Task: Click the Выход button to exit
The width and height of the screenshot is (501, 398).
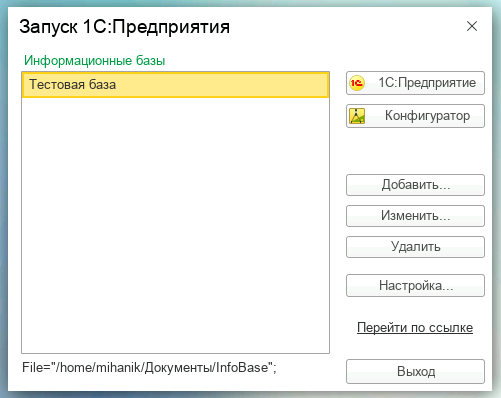Action: (415, 372)
